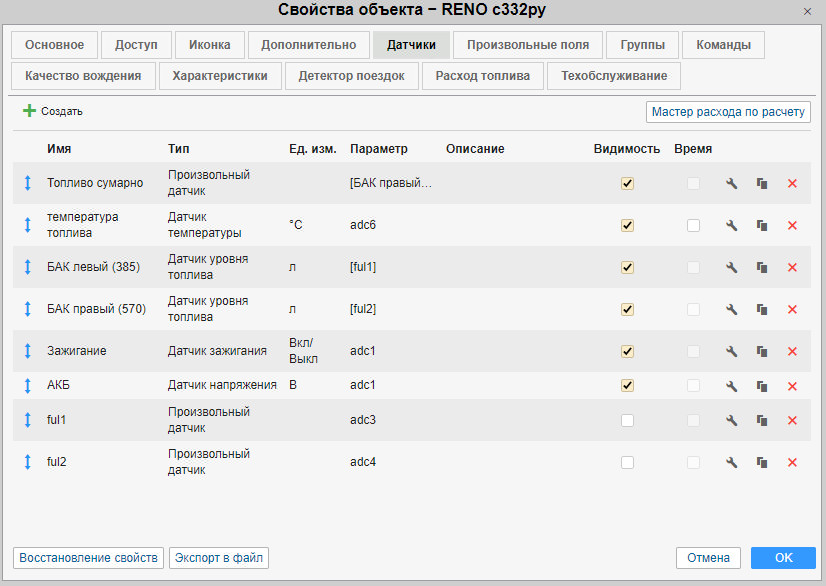Click the green plus Создать icon

coord(29,111)
